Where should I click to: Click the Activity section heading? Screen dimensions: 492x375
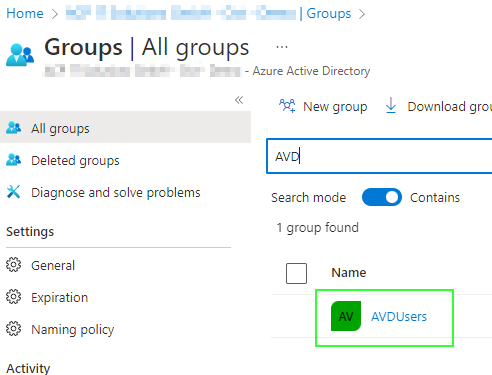[28, 368]
